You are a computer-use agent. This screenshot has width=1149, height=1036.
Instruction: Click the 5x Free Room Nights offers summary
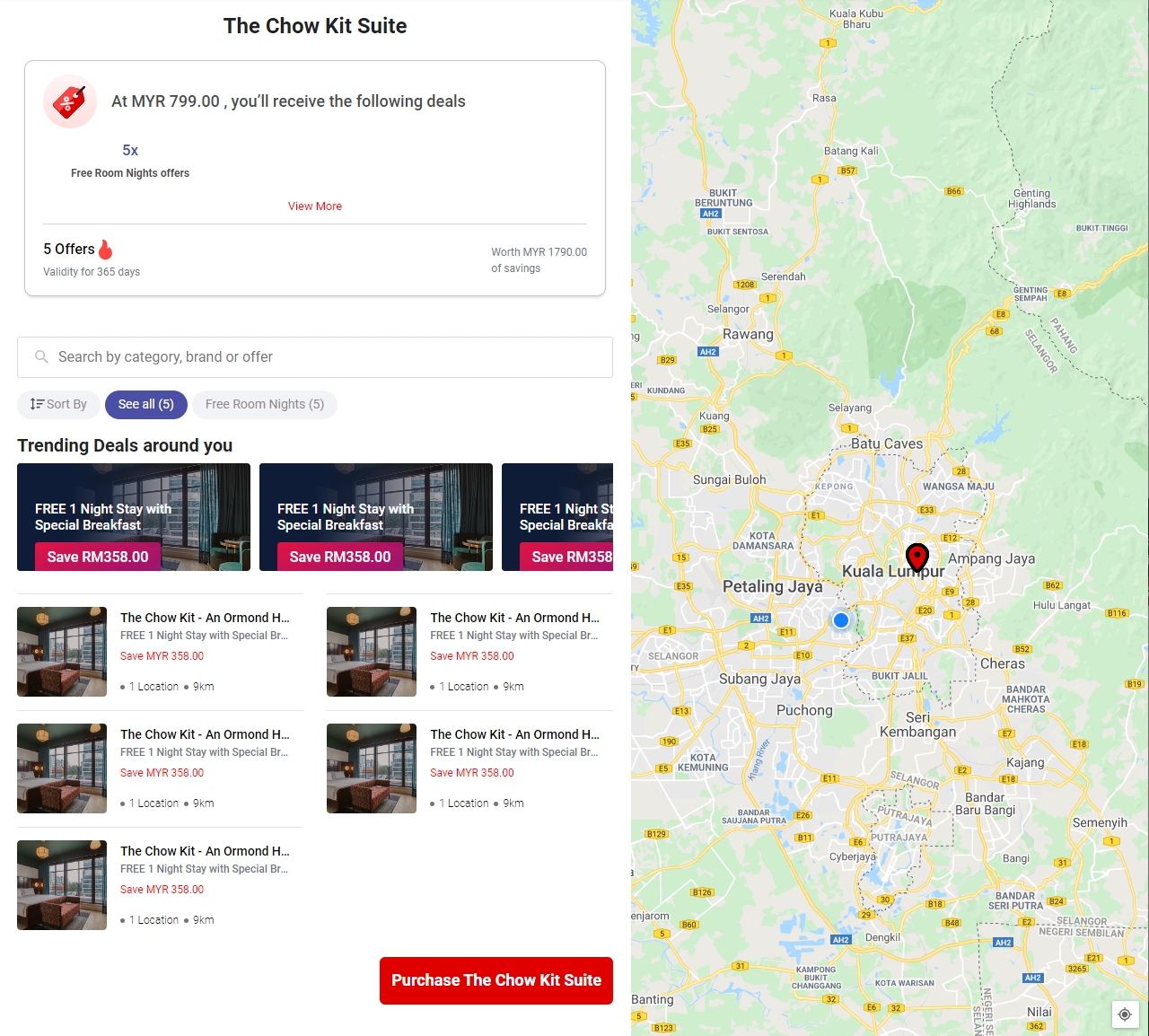click(130, 161)
